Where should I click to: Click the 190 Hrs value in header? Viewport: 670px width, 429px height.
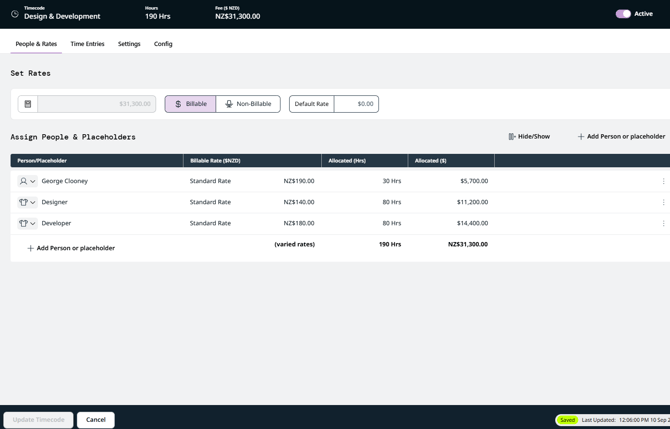pos(158,16)
